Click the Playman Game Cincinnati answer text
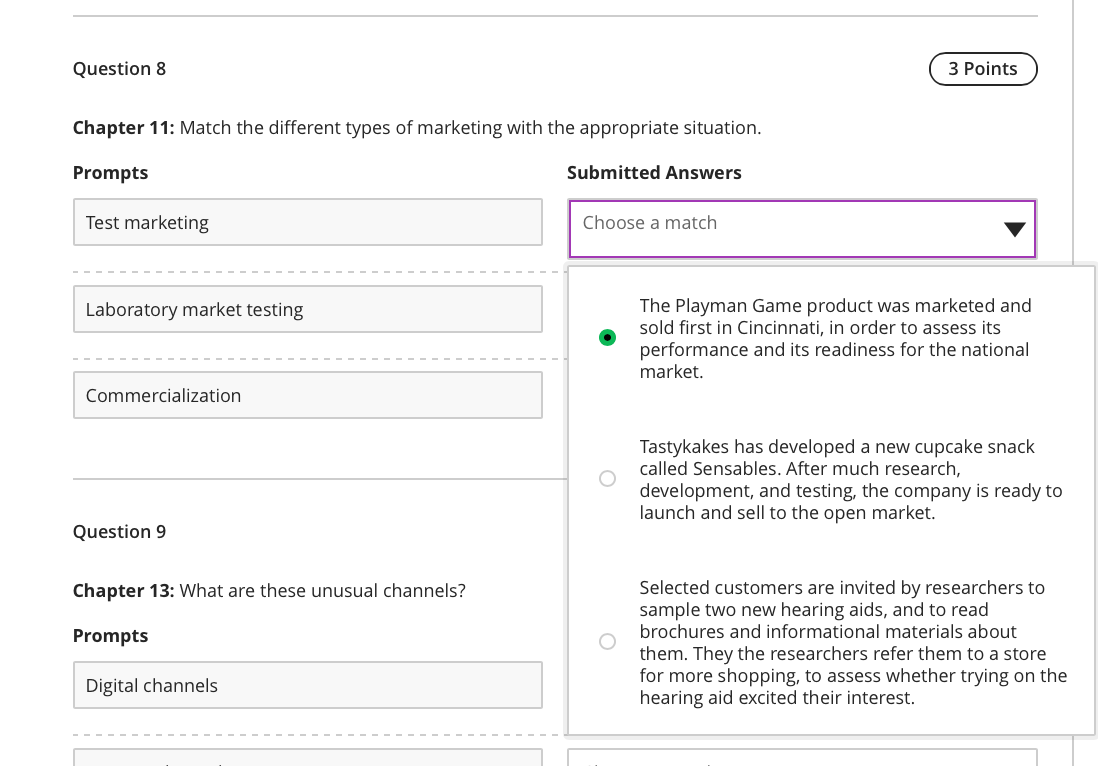The width and height of the screenshot is (1098, 766). [835, 338]
